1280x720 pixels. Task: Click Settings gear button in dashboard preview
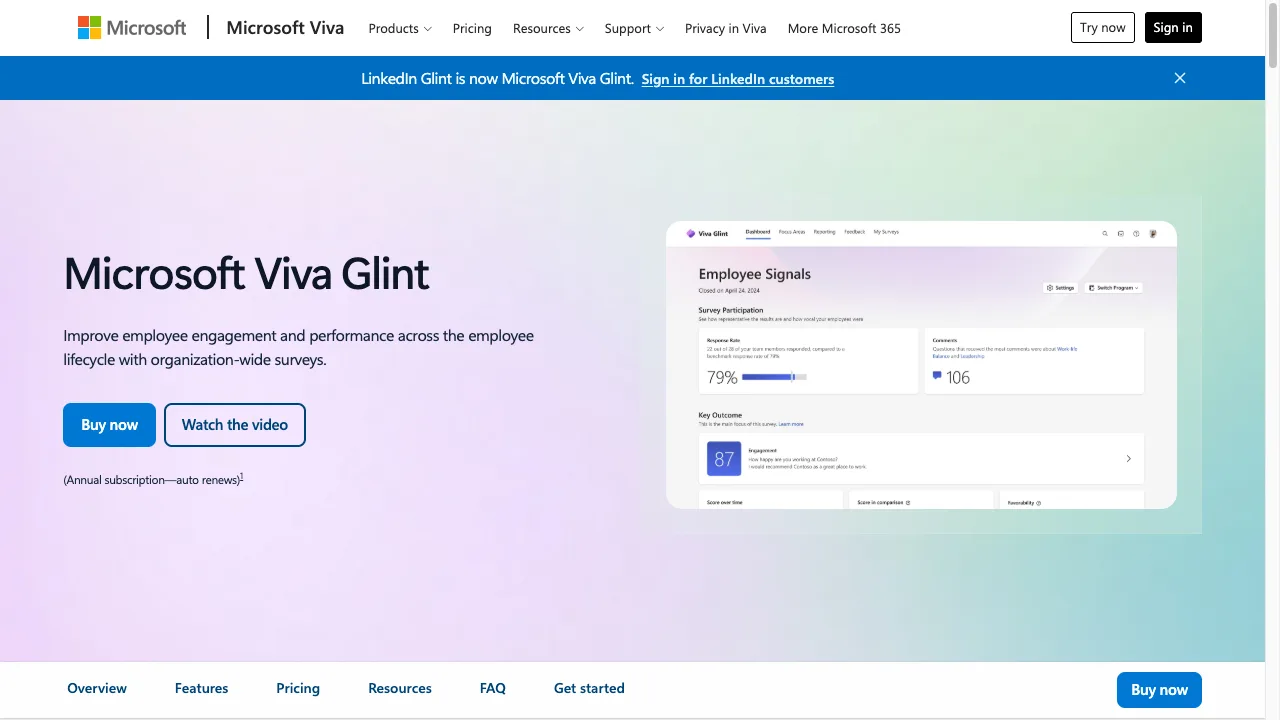click(1061, 288)
